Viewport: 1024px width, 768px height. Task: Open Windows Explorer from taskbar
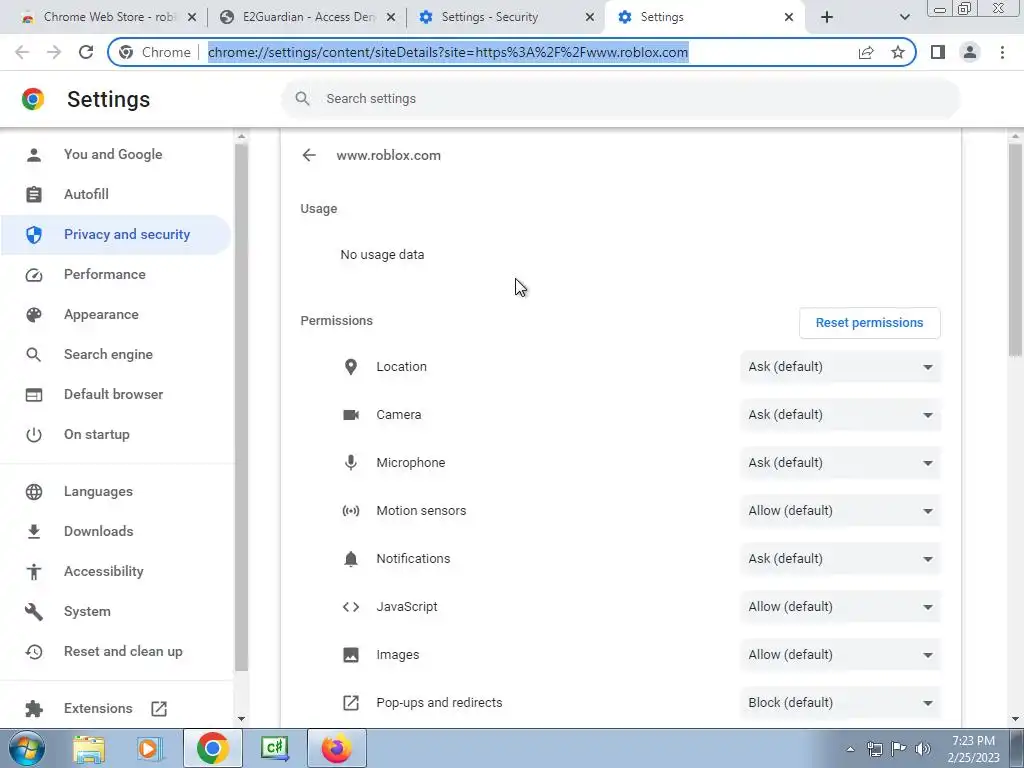coord(89,748)
